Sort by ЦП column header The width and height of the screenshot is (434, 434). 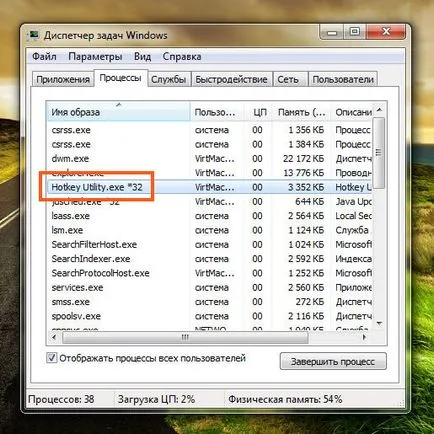(259, 112)
